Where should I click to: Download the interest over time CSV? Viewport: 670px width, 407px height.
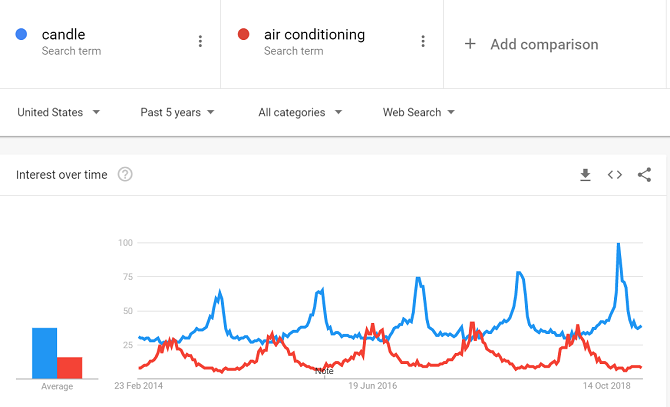(585, 175)
